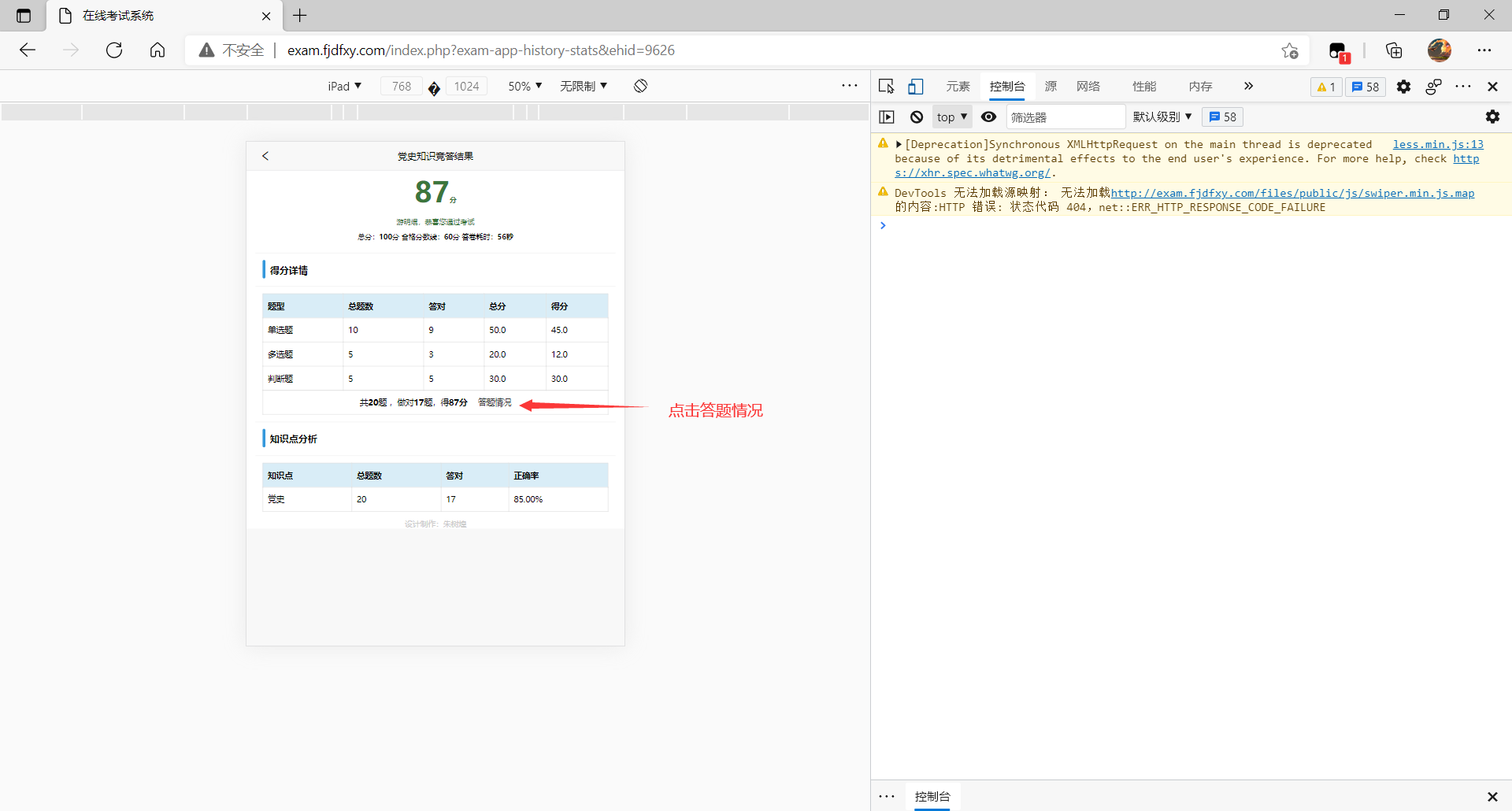Close the bottom drawer
This screenshot has height=811, width=1512.
point(1492,797)
